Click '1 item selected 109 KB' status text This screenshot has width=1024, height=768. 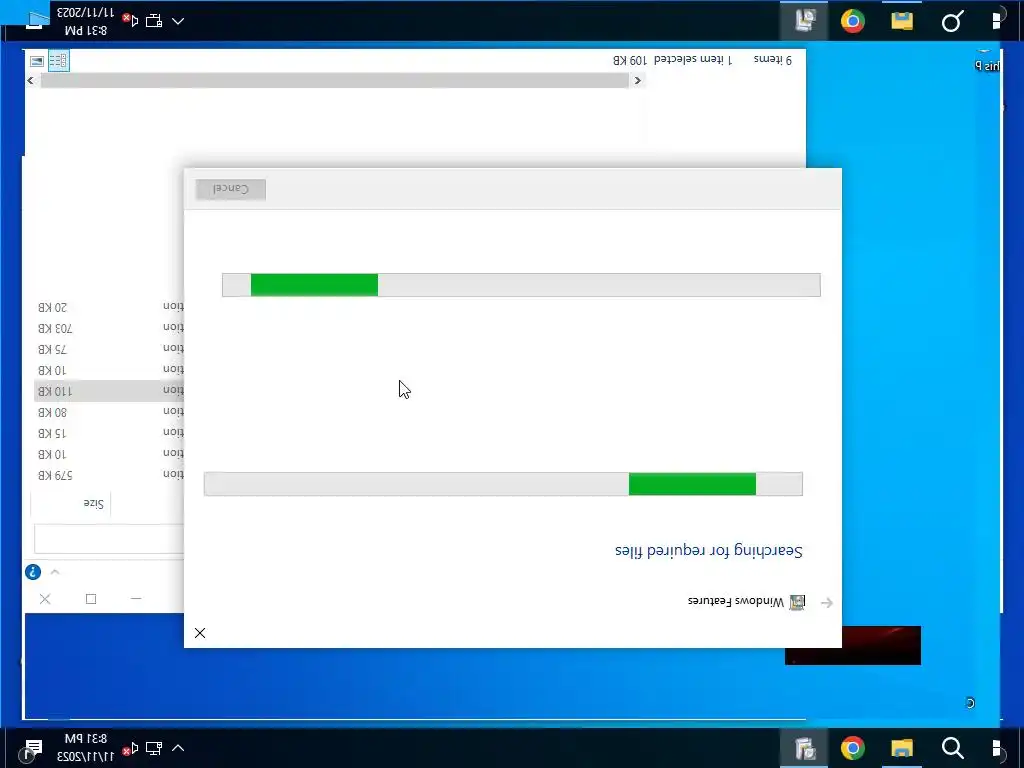pos(673,59)
